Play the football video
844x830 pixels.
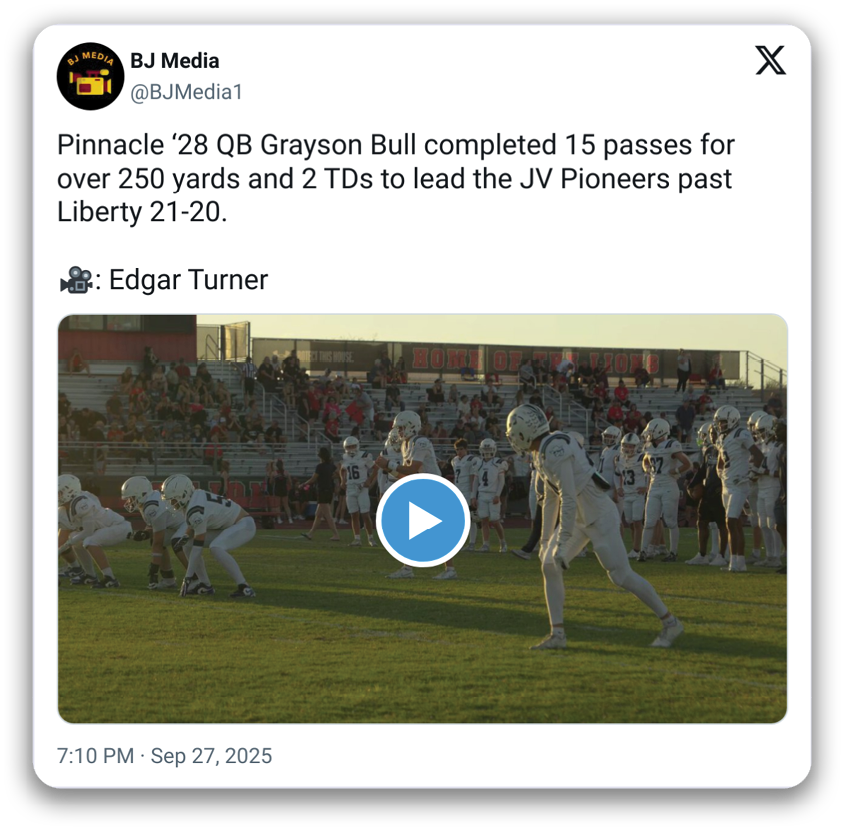point(423,520)
